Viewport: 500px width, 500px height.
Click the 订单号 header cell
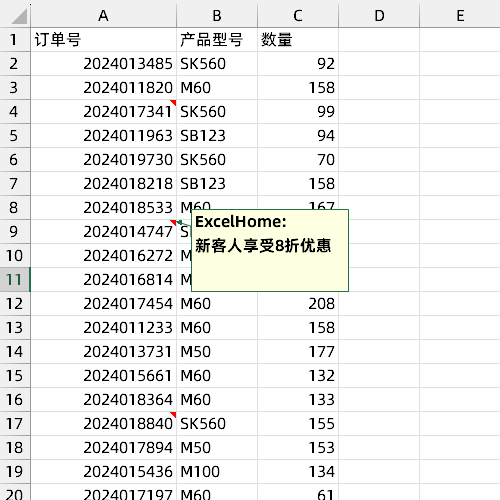tap(103, 40)
